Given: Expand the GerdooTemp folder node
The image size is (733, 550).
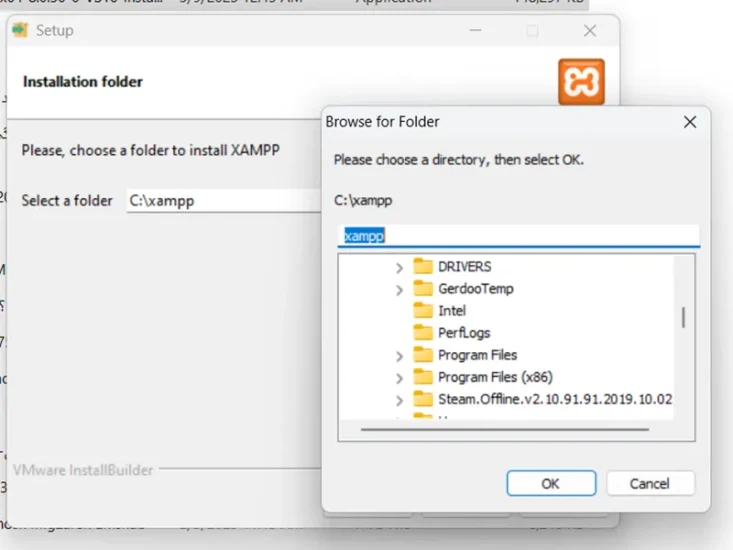Looking at the screenshot, I should click(399, 290).
